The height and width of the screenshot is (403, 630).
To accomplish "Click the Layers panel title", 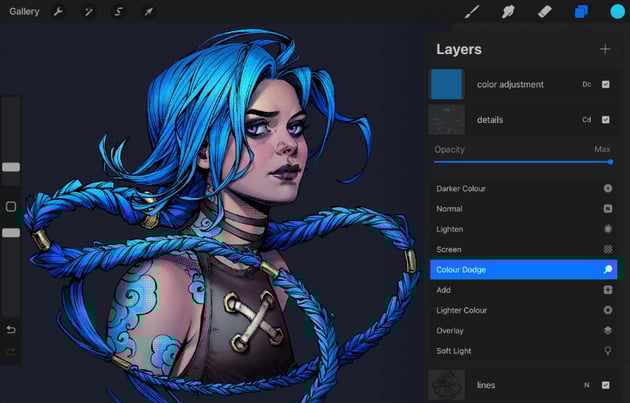I will 459,49.
